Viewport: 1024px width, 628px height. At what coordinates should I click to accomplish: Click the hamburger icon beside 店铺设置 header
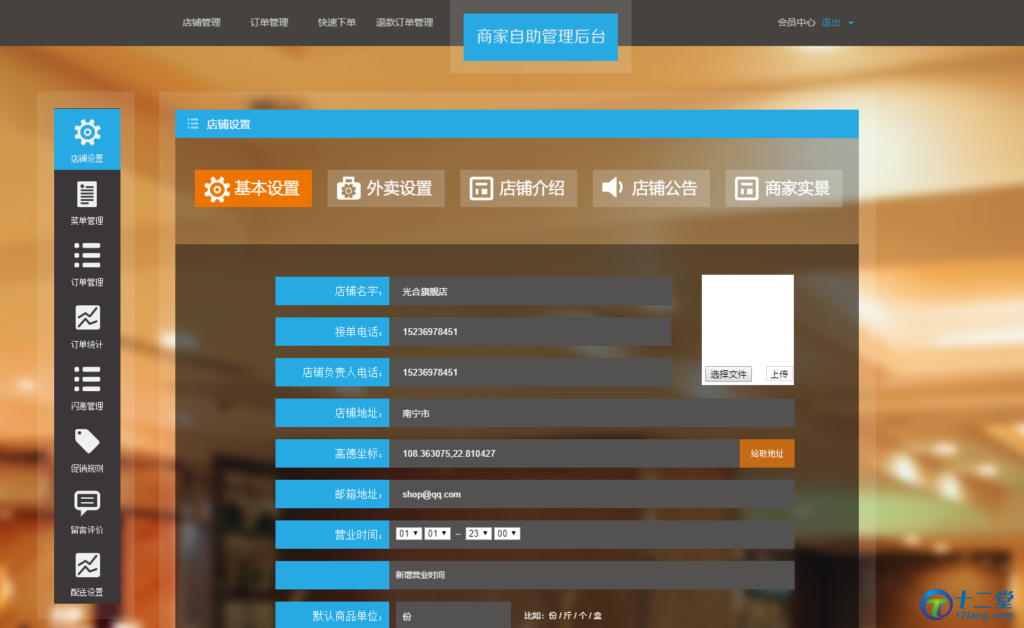193,124
